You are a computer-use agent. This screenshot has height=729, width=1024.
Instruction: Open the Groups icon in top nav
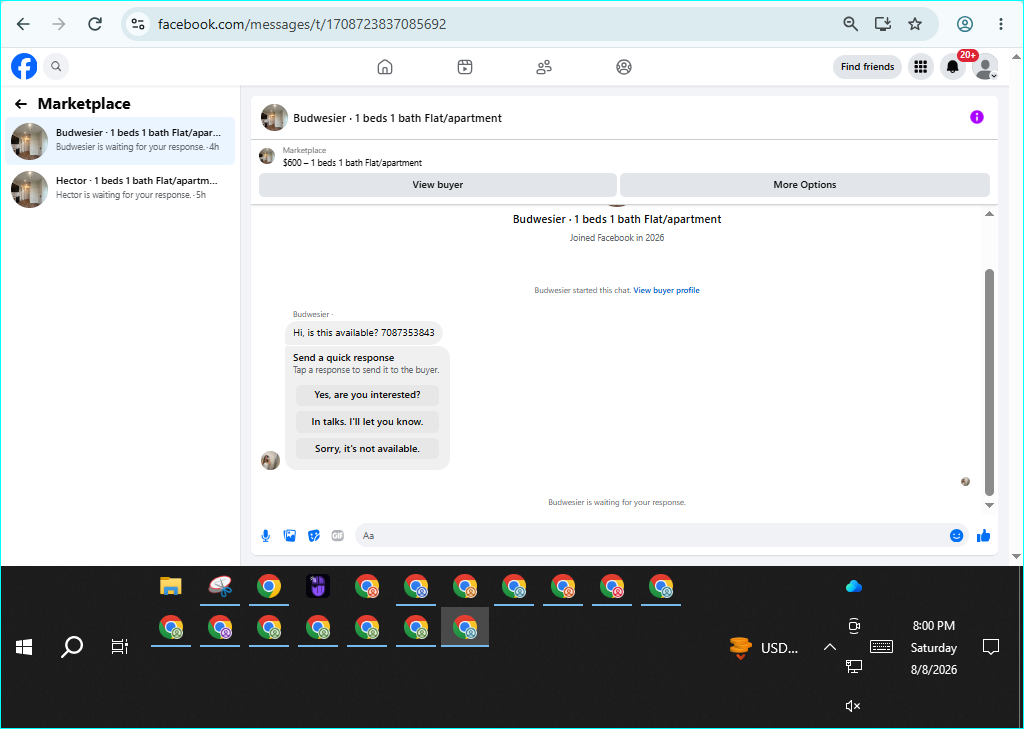tap(624, 67)
